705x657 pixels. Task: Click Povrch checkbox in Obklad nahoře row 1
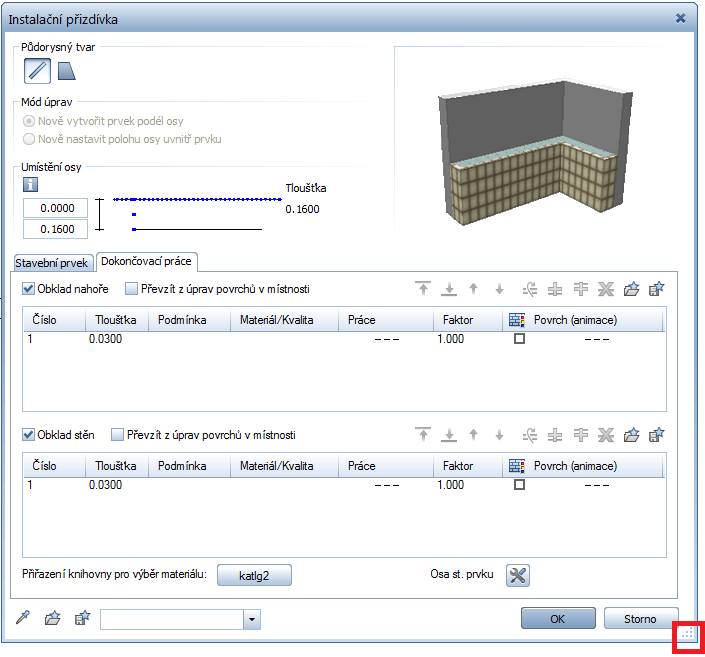(518, 339)
